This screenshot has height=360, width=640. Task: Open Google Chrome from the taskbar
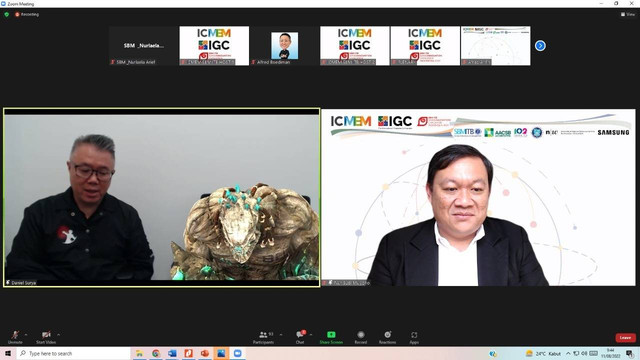[156, 353]
